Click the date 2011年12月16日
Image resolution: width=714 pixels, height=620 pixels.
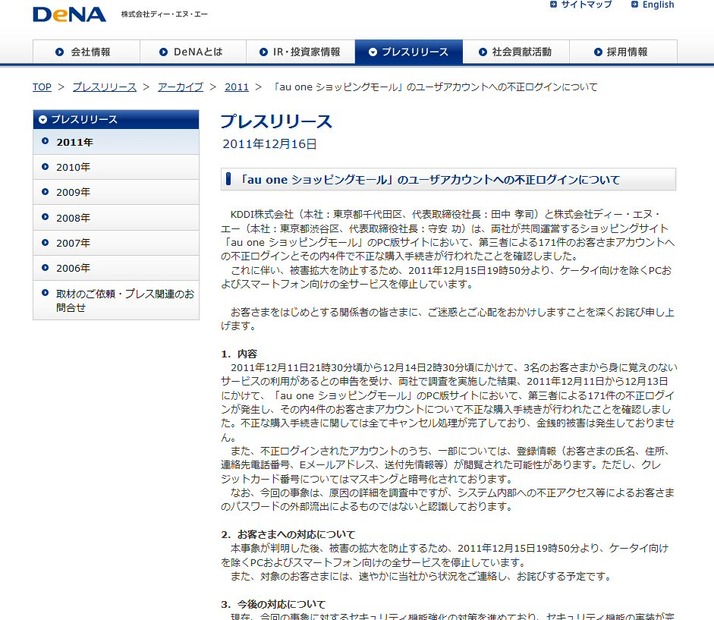coord(270,144)
